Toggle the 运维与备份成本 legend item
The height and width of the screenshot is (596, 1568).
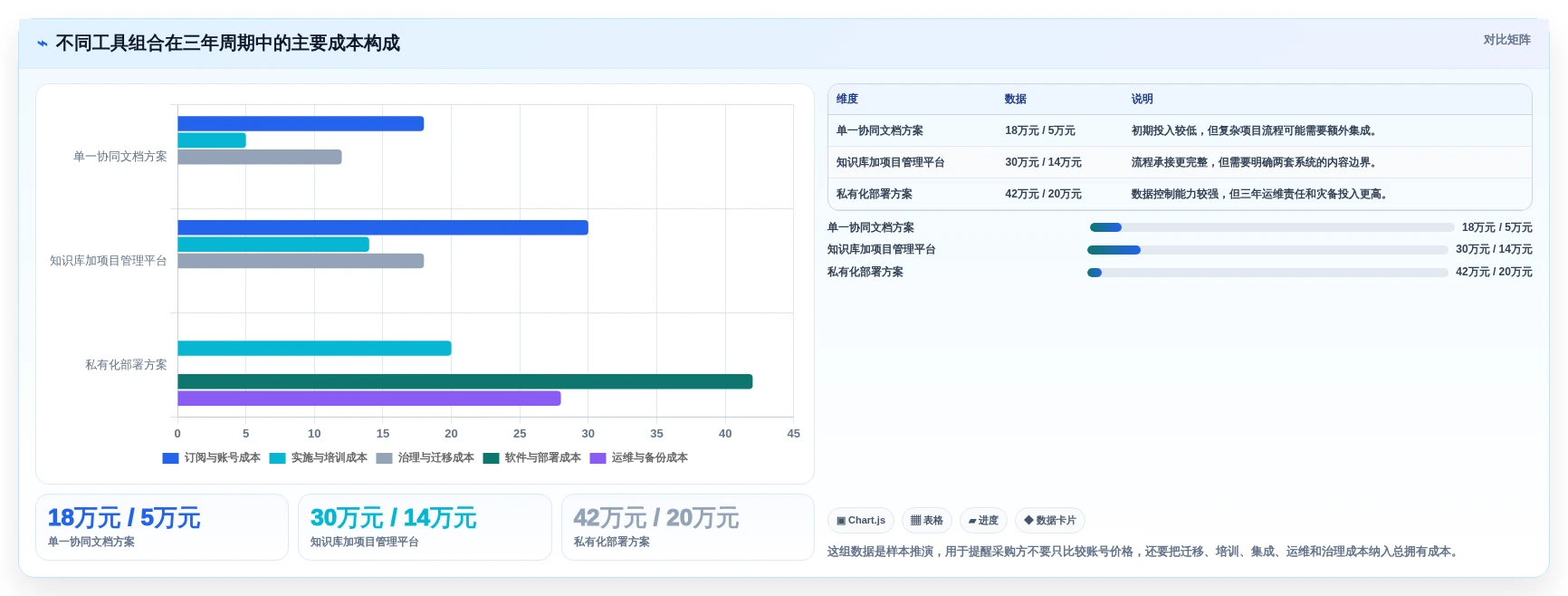pyautogui.click(x=638, y=458)
